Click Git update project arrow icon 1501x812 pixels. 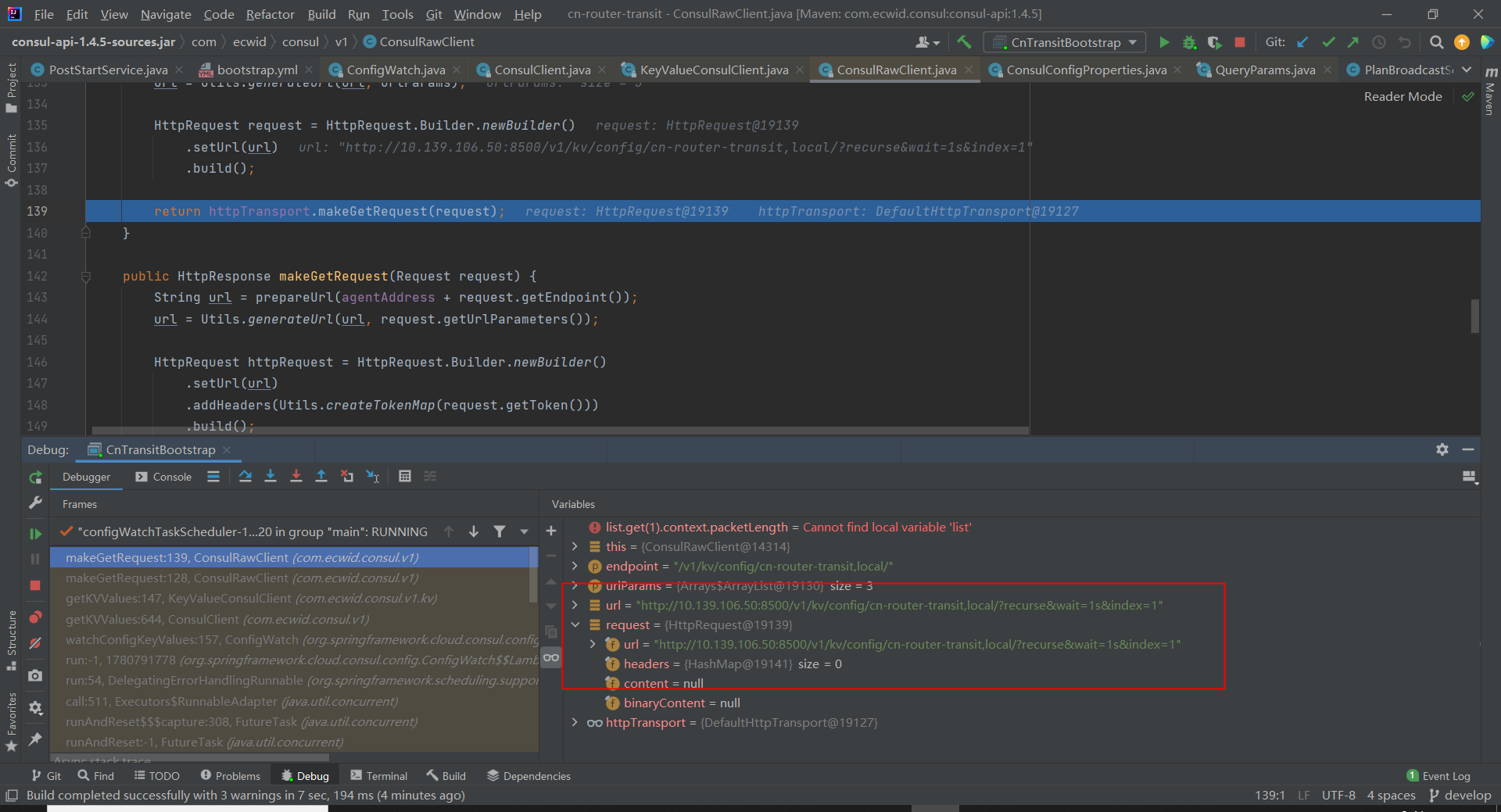click(1302, 42)
